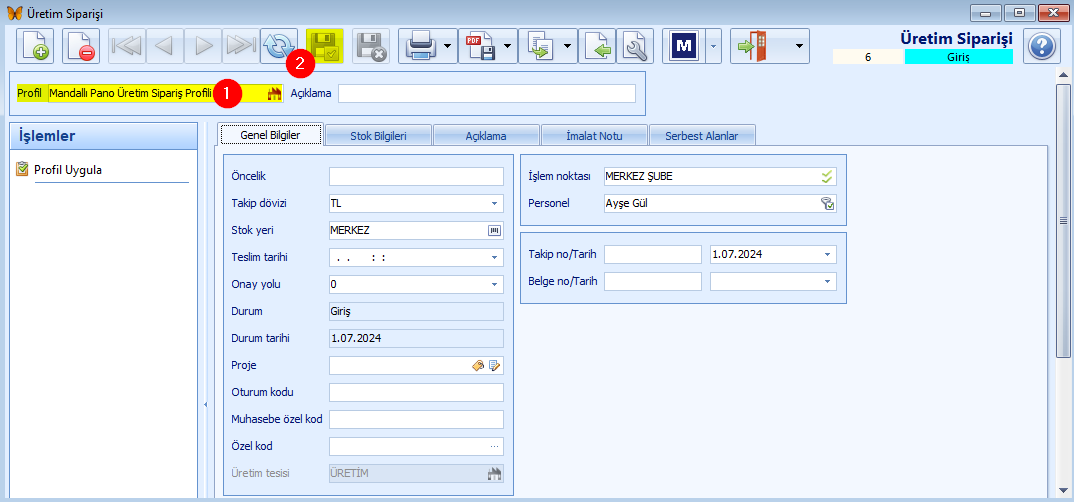Click the Belge no input field
Viewport: 1074px width, 502px height.
653,281
